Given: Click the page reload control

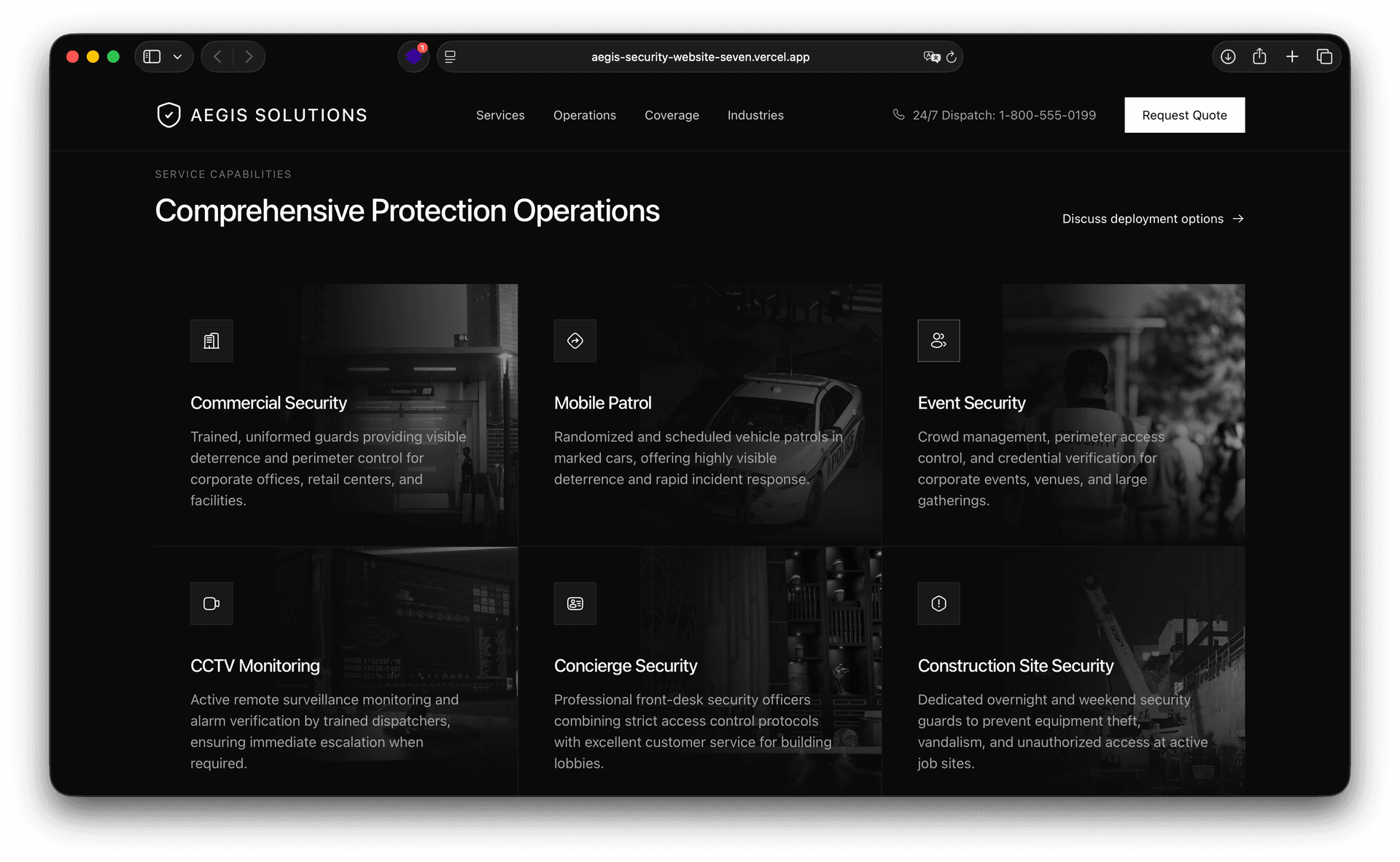Looking at the screenshot, I should 951,57.
